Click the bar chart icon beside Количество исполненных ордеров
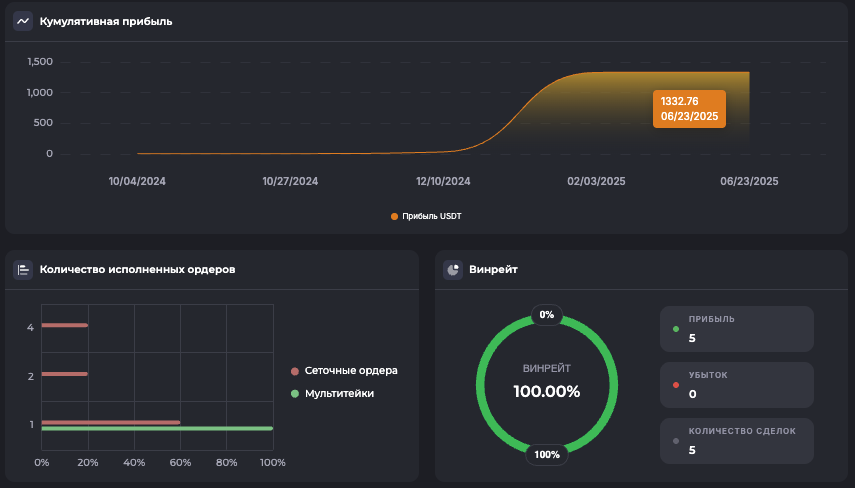The width and height of the screenshot is (855, 488). pos(23,269)
